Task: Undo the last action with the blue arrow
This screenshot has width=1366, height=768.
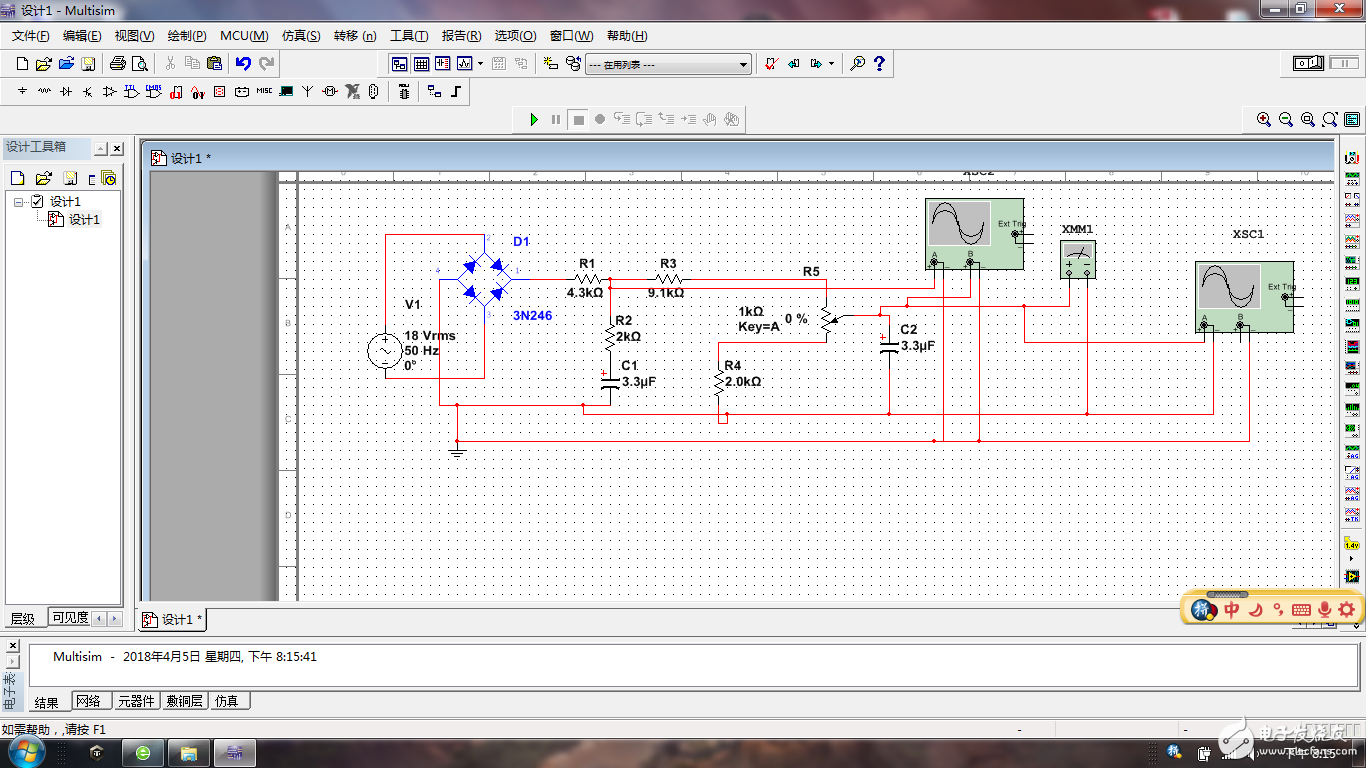Action: 243,64
